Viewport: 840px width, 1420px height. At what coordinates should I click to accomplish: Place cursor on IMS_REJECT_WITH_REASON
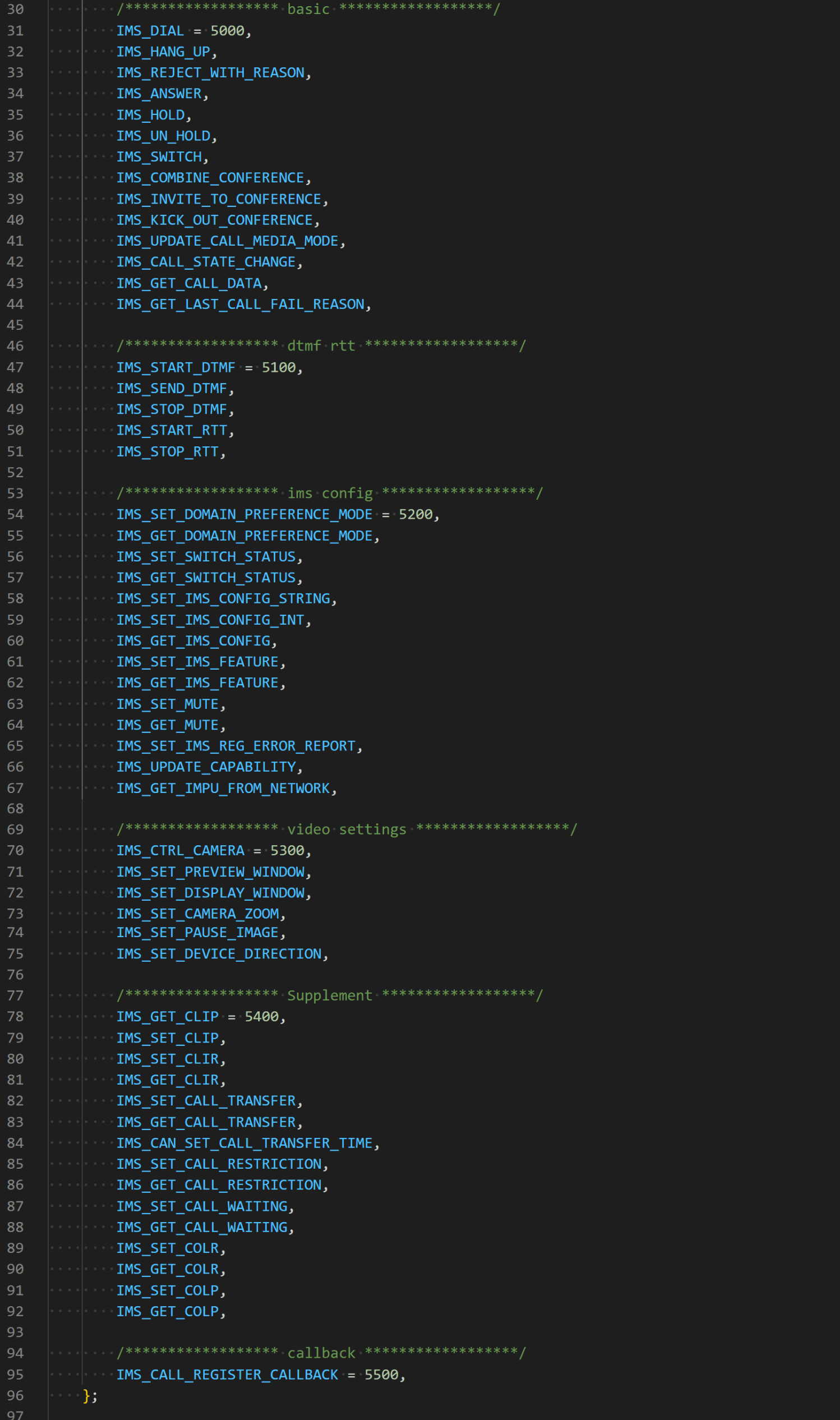pos(211,72)
